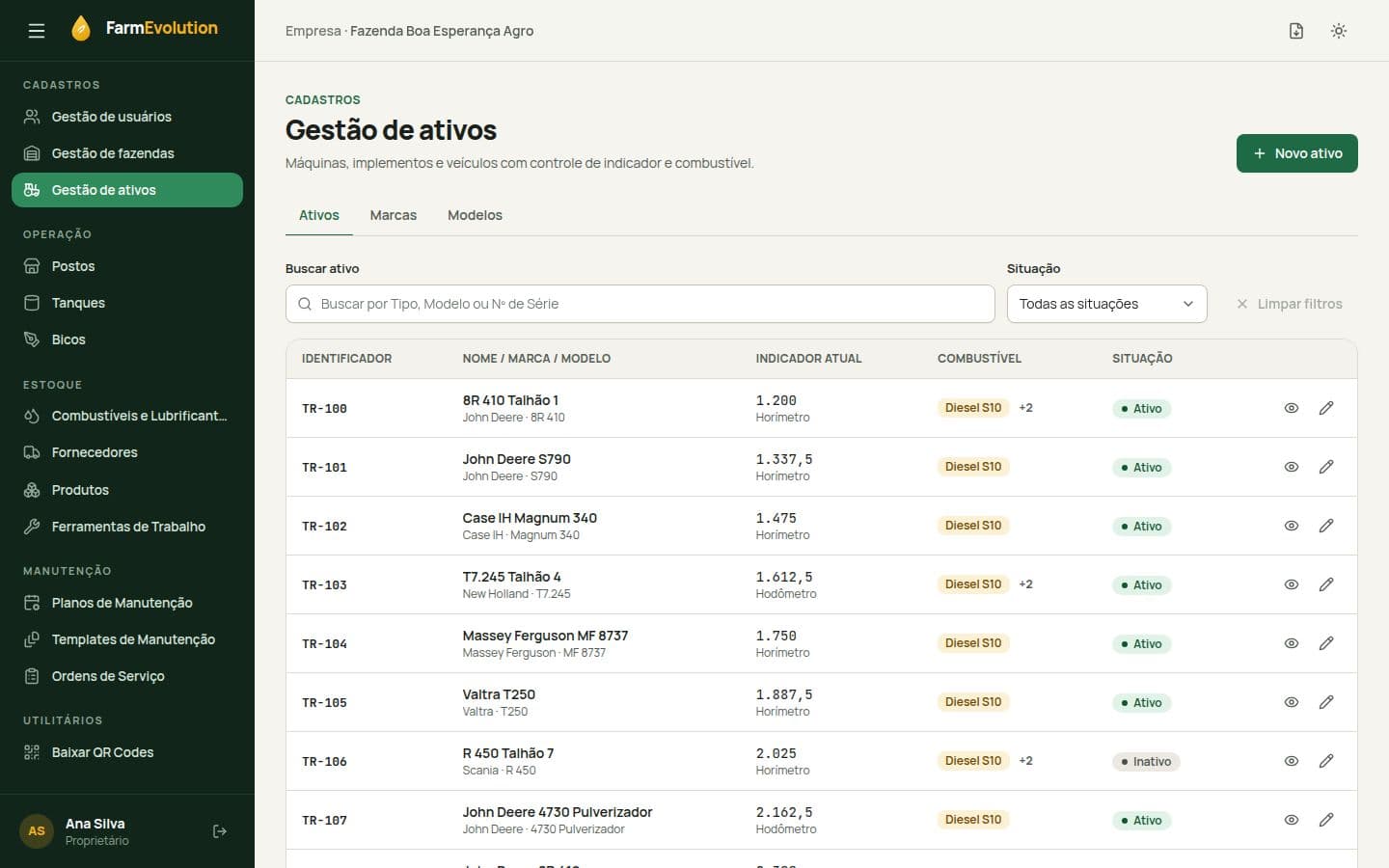Open Planos de Manutenção

coord(127,603)
